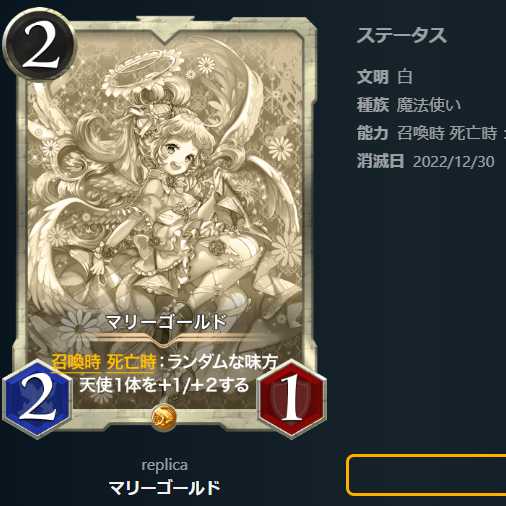The image size is (506, 506).
Task: Click the 能力 召喚時 死亡時 row
Action: (431, 133)
